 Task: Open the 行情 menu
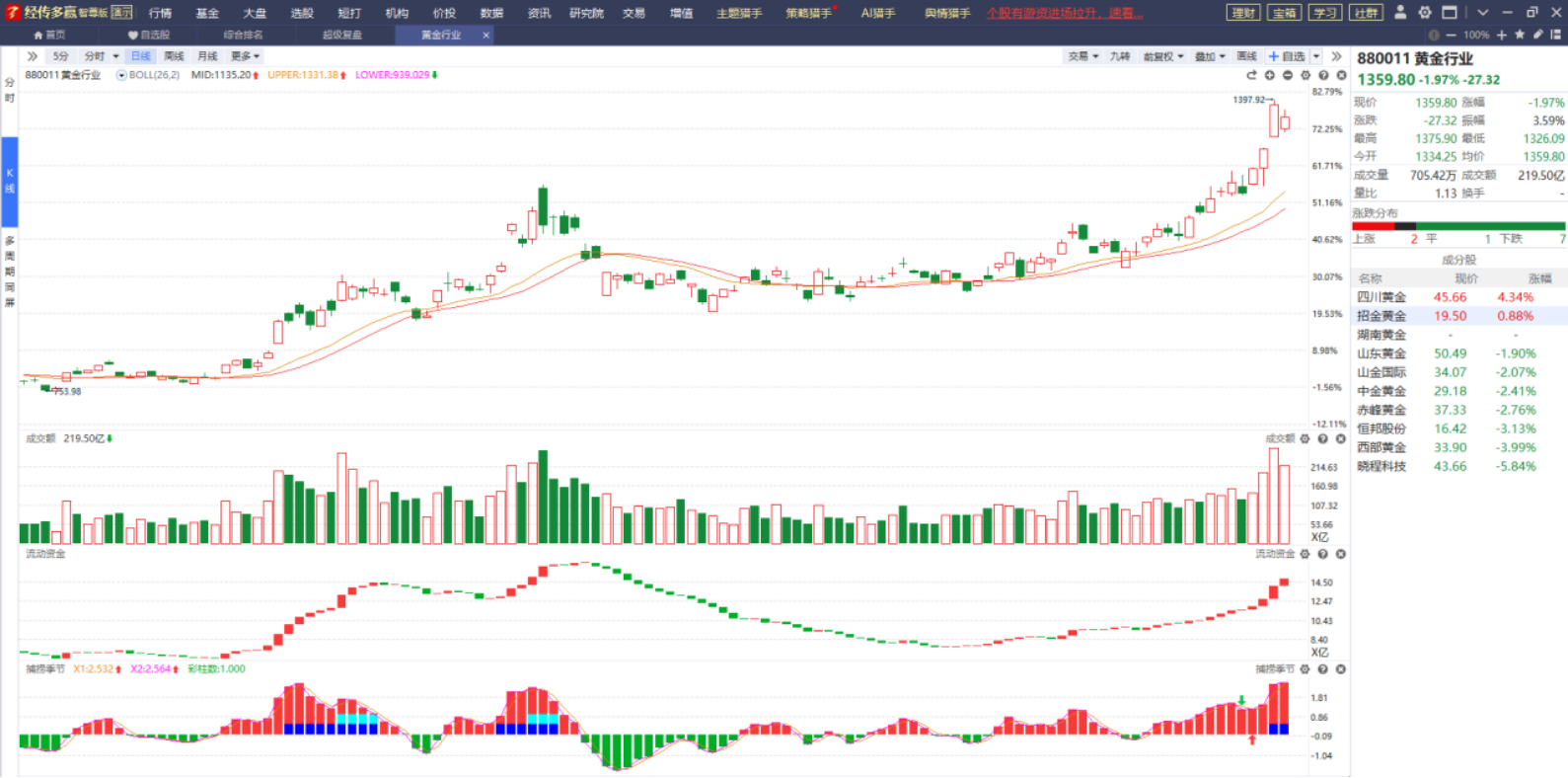(x=160, y=13)
